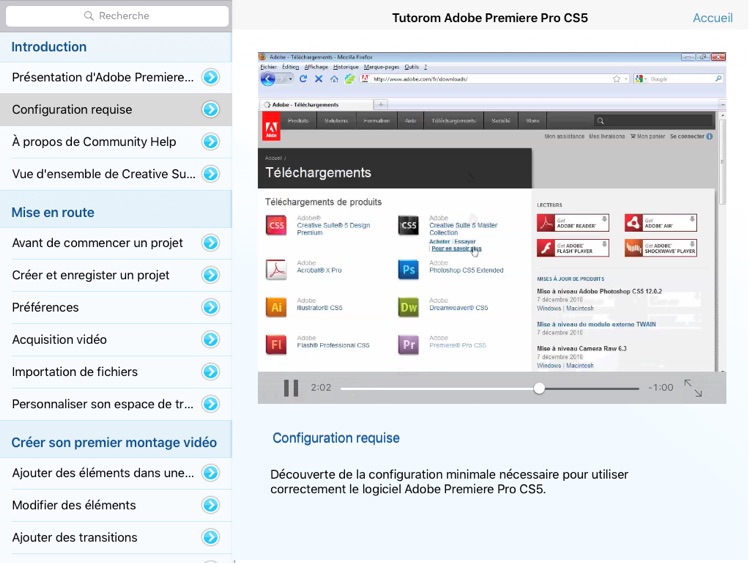Click the CS5 Master Collection icon
Image resolution: width=750 pixels, height=563 pixels.
(x=408, y=225)
